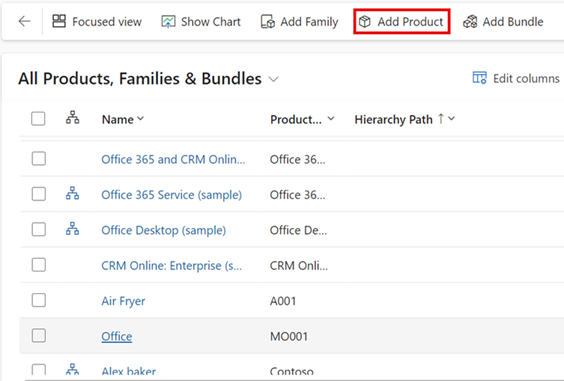Check the Office 365 and CRM Online row
Viewport: 564px width, 381px height.
[38, 159]
